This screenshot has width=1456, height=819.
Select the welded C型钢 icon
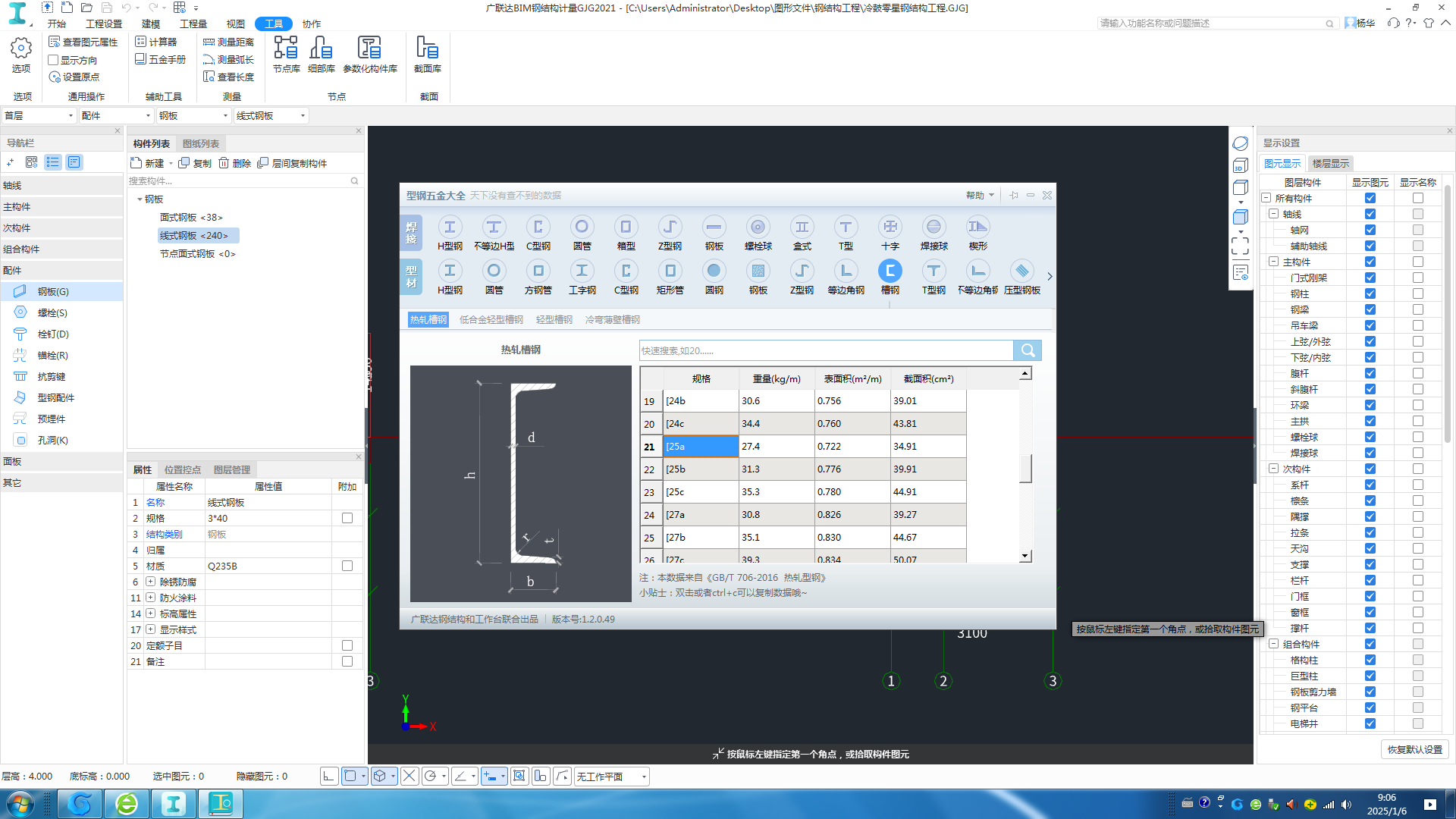pos(538,233)
